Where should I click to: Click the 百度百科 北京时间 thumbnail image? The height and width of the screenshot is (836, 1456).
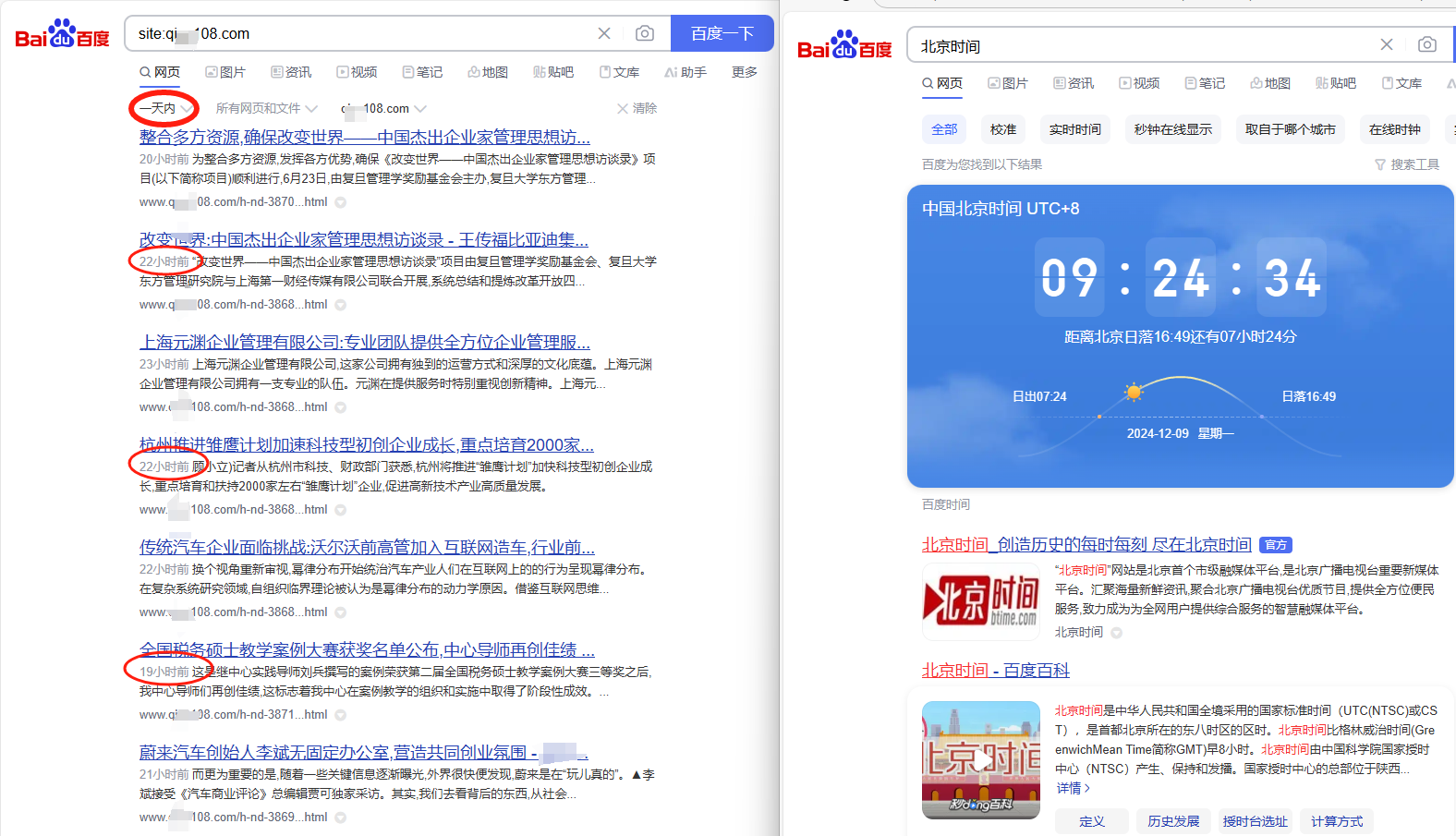tap(981, 760)
